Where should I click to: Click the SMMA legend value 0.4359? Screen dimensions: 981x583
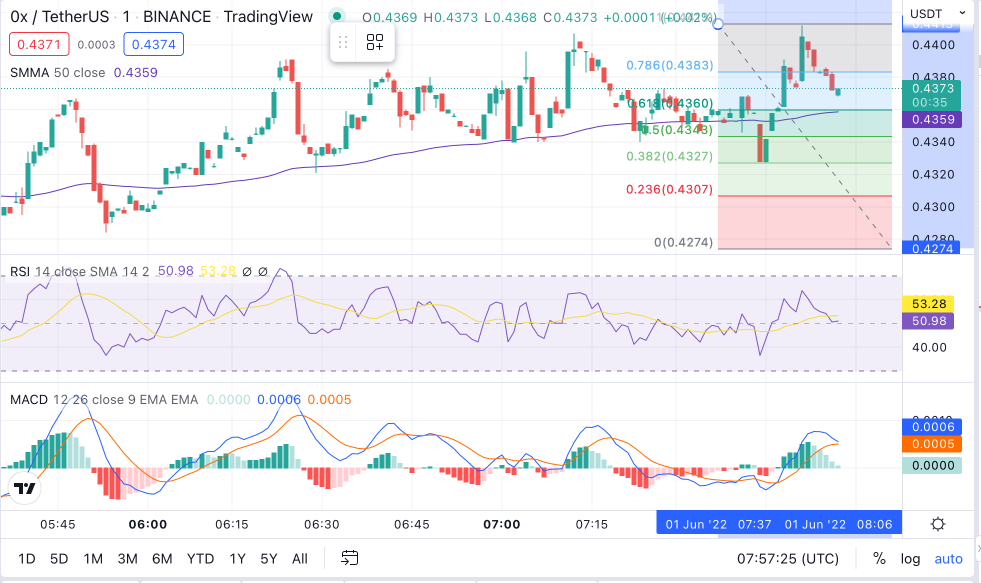coord(136,73)
